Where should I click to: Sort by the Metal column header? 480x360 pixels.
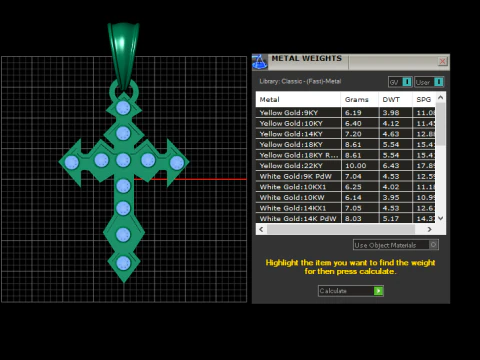tap(298, 99)
